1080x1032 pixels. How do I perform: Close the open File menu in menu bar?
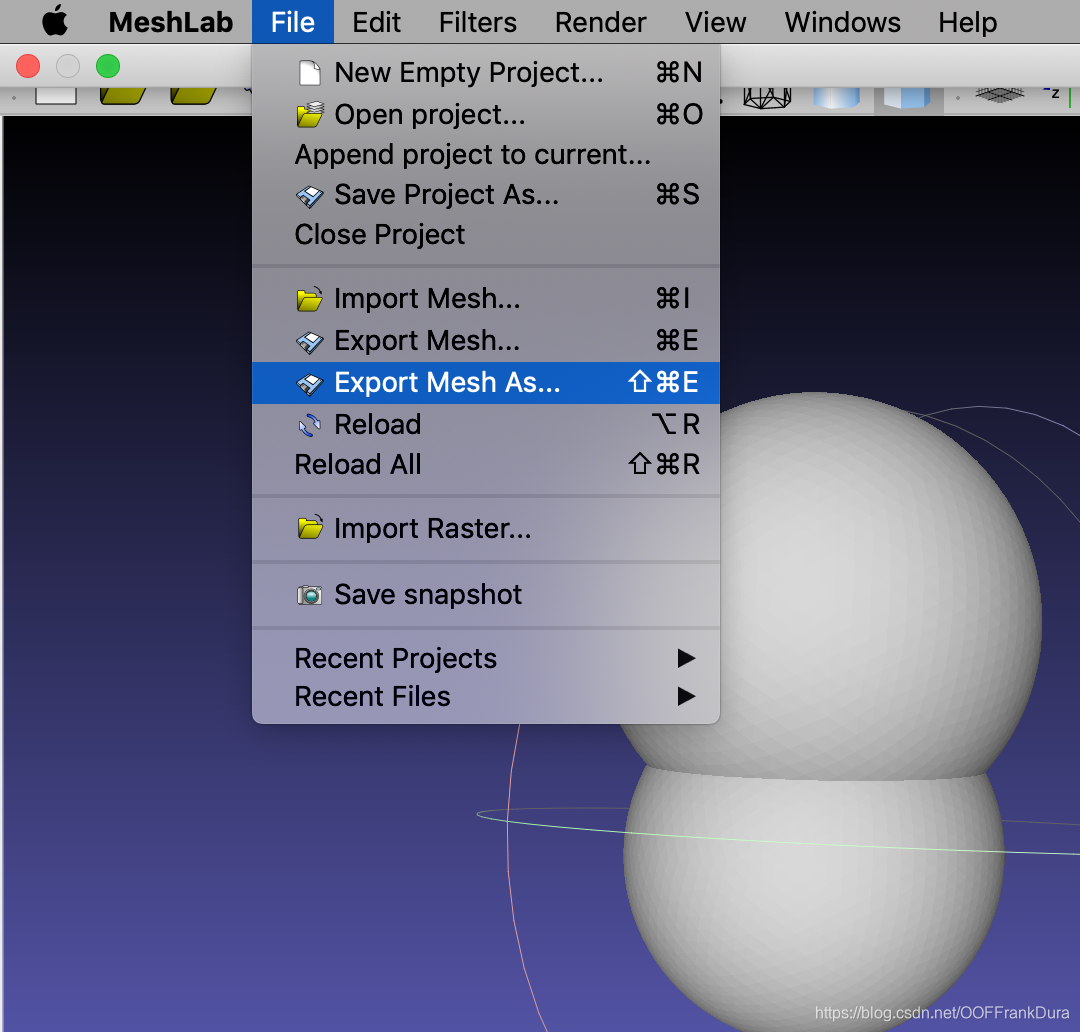pyautogui.click(x=293, y=22)
